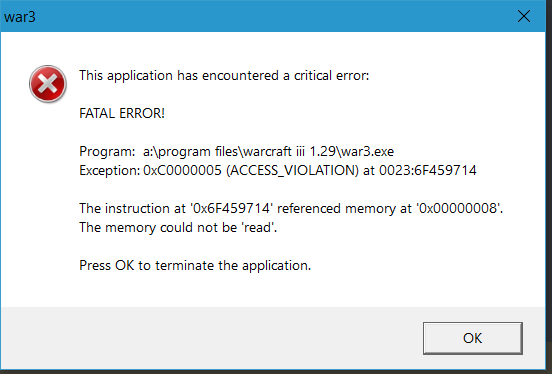Click the war3 title bar text
The height and width of the screenshot is (374, 552).
[20, 17]
